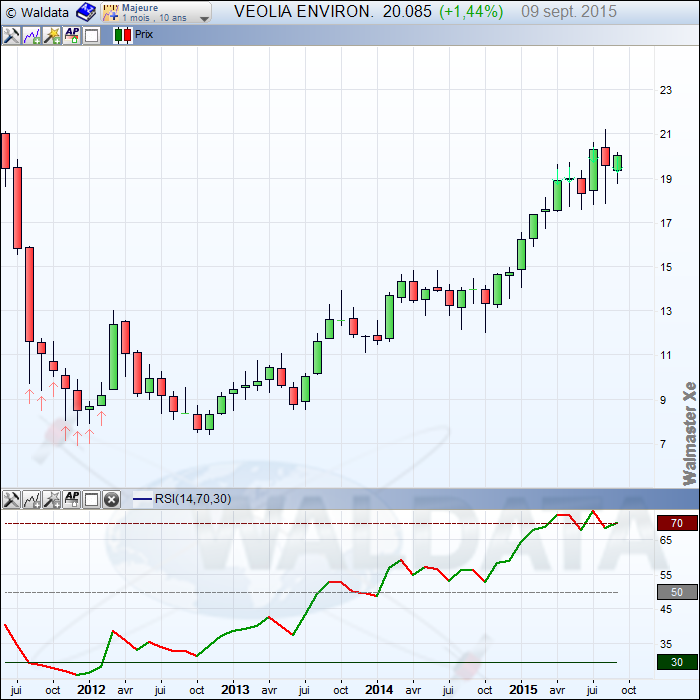This screenshot has height=700, width=700.
Task: Click the AP icon in price toolbar
Action: click(72, 35)
